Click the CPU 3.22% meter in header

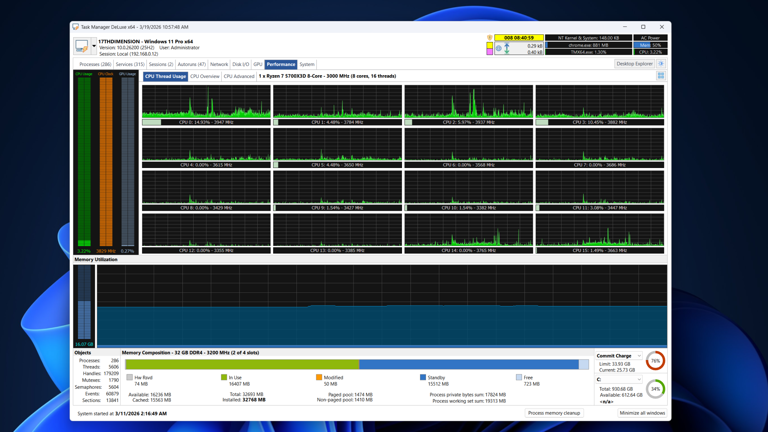click(x=650, y=52)
